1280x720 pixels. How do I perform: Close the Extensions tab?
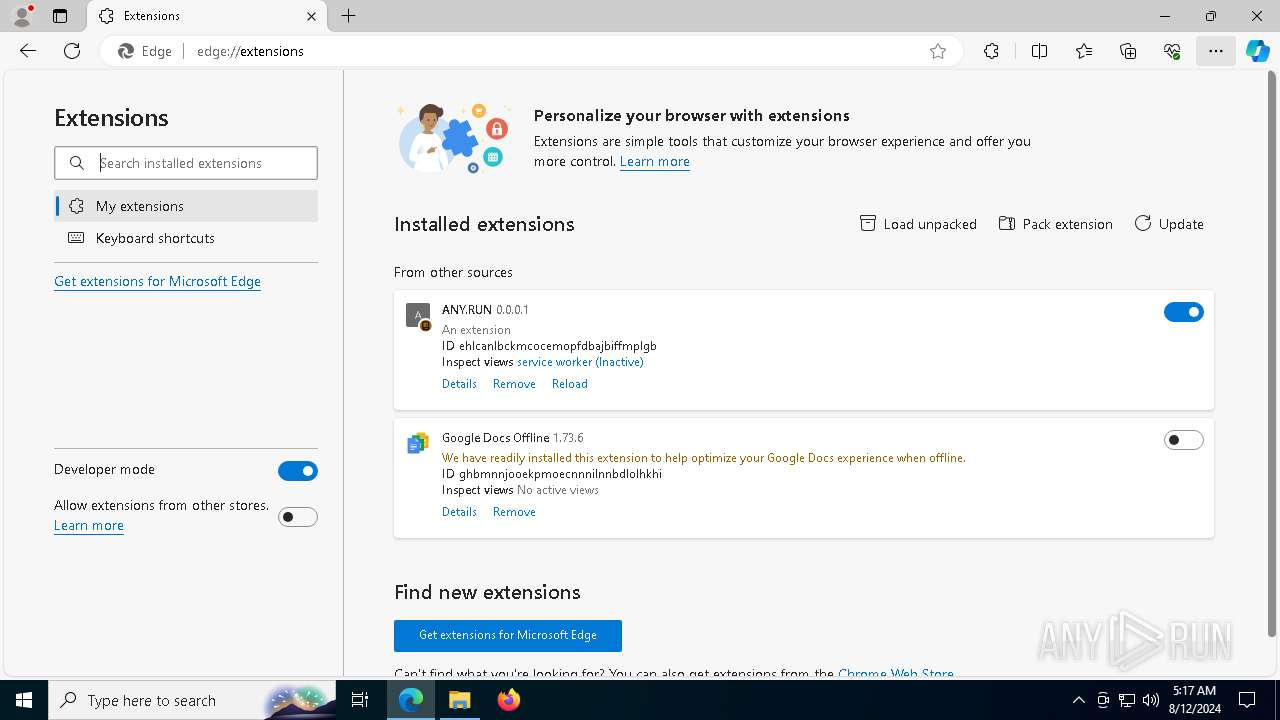311,16
